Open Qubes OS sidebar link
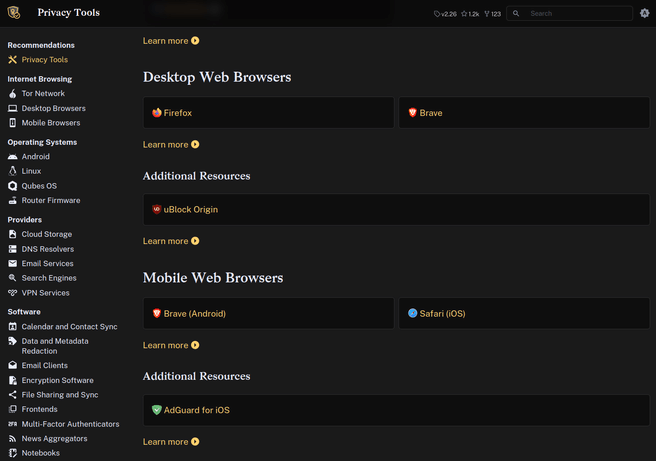 coord(39,186)
